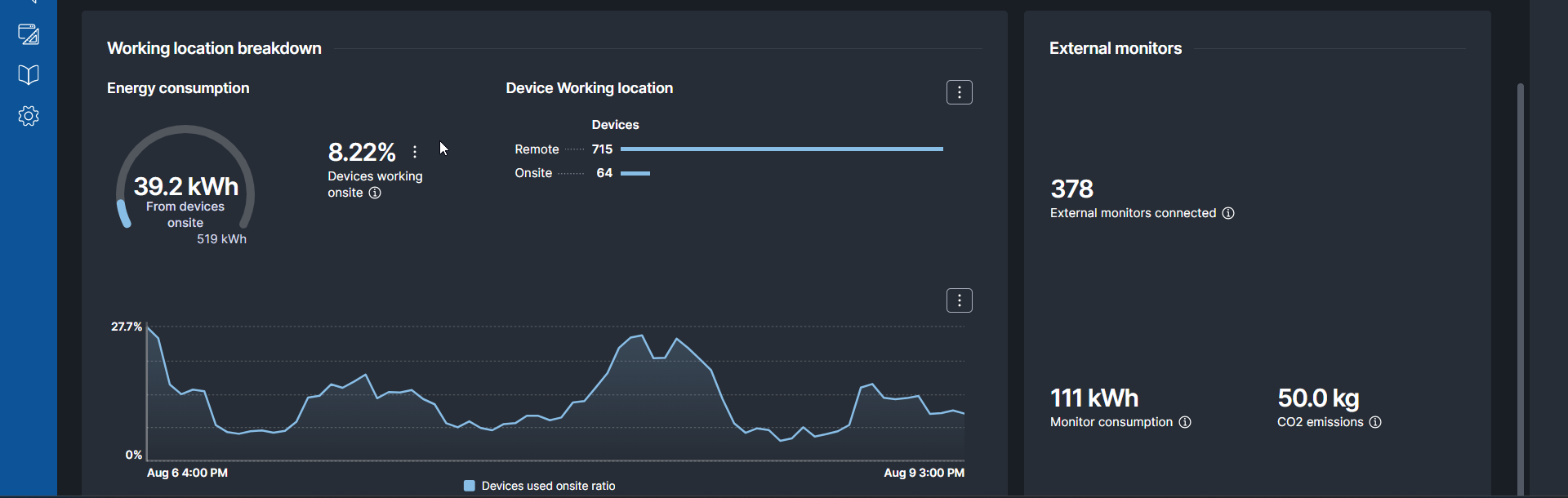Click the vertical scrollbar on the right

pos(1520,286)
